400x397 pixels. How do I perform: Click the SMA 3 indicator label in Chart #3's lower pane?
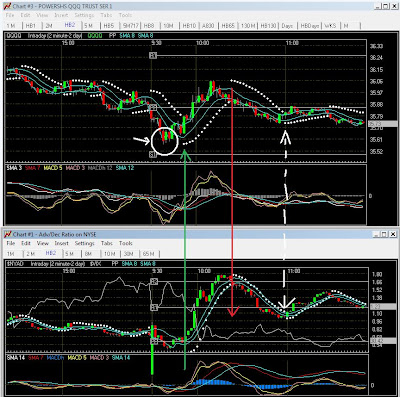(14, 168)
